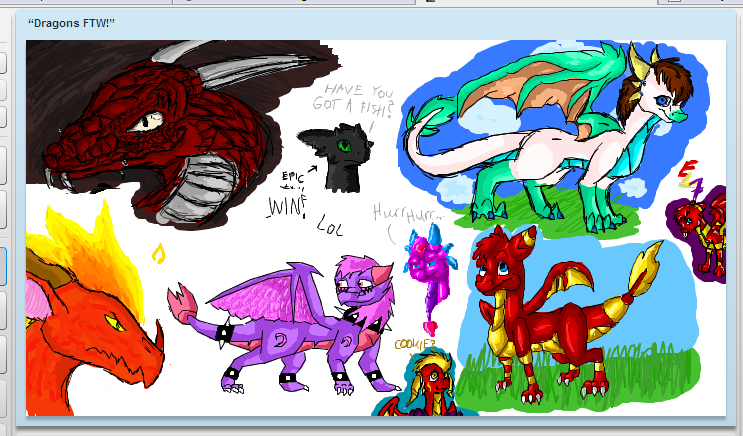The image size is (743, 436).
Task: Click the black cat-like dragon with green eye
Action: [x=336, y=157]
